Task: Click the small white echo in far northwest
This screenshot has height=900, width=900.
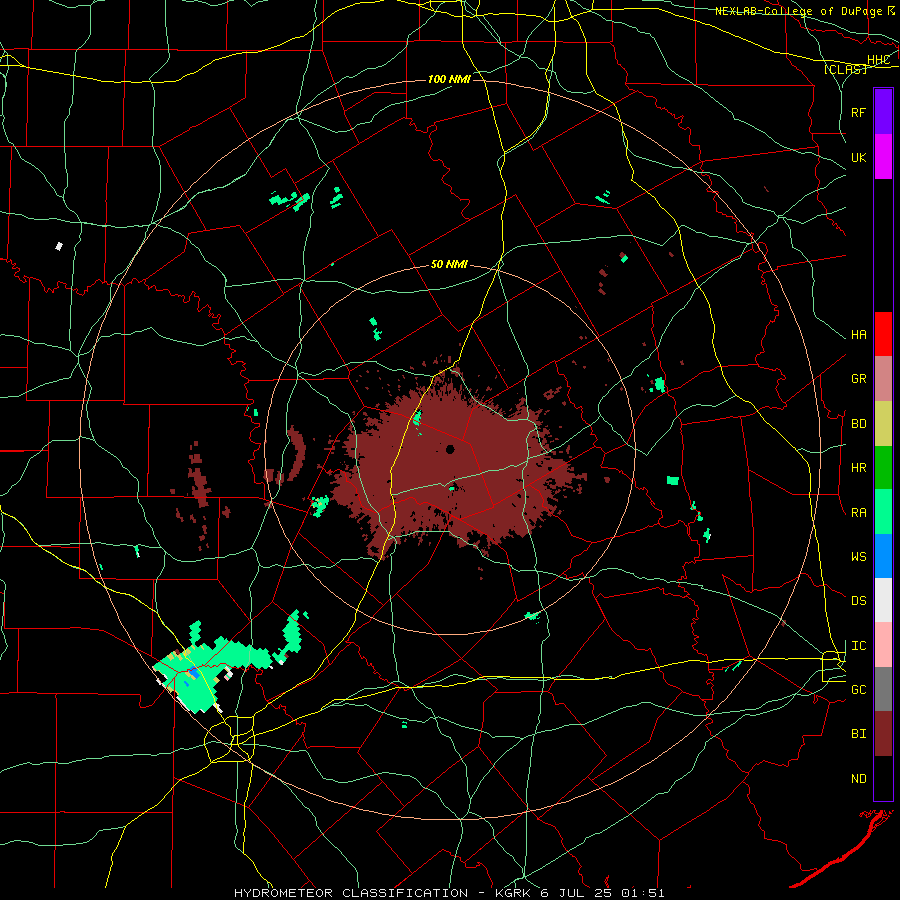Action: tap(59, 246)
